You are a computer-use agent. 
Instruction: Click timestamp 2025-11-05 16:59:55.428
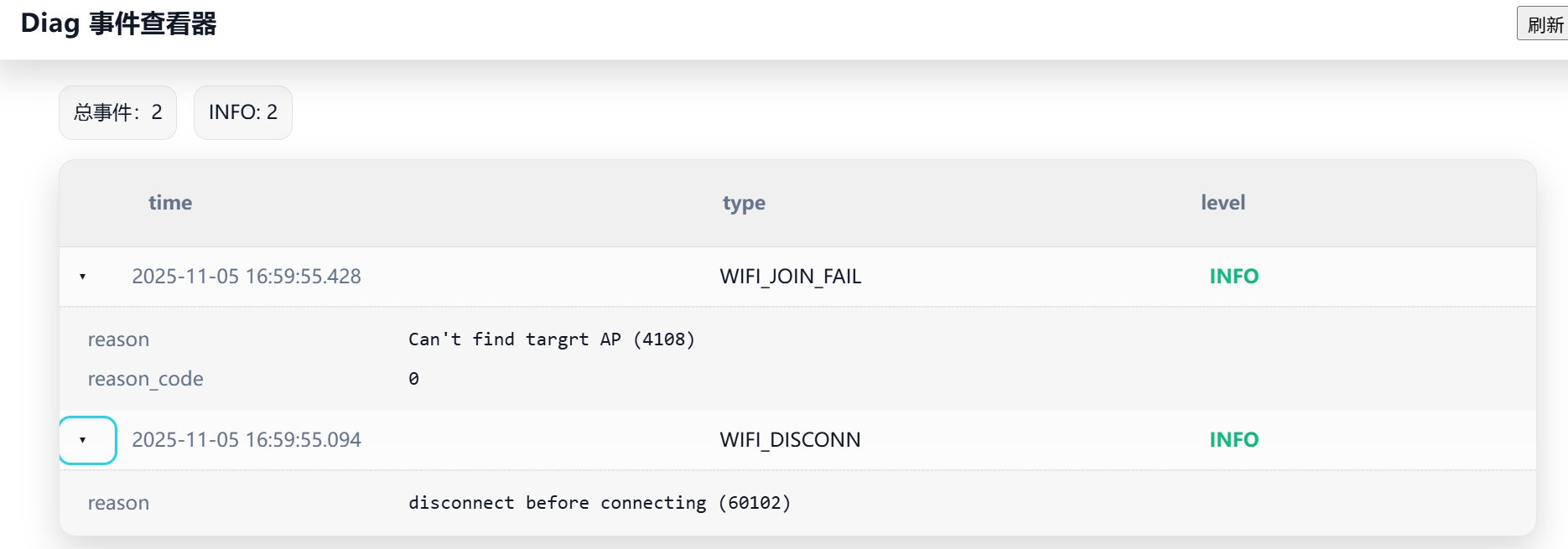pyautogui.click(x=247, y=277)
